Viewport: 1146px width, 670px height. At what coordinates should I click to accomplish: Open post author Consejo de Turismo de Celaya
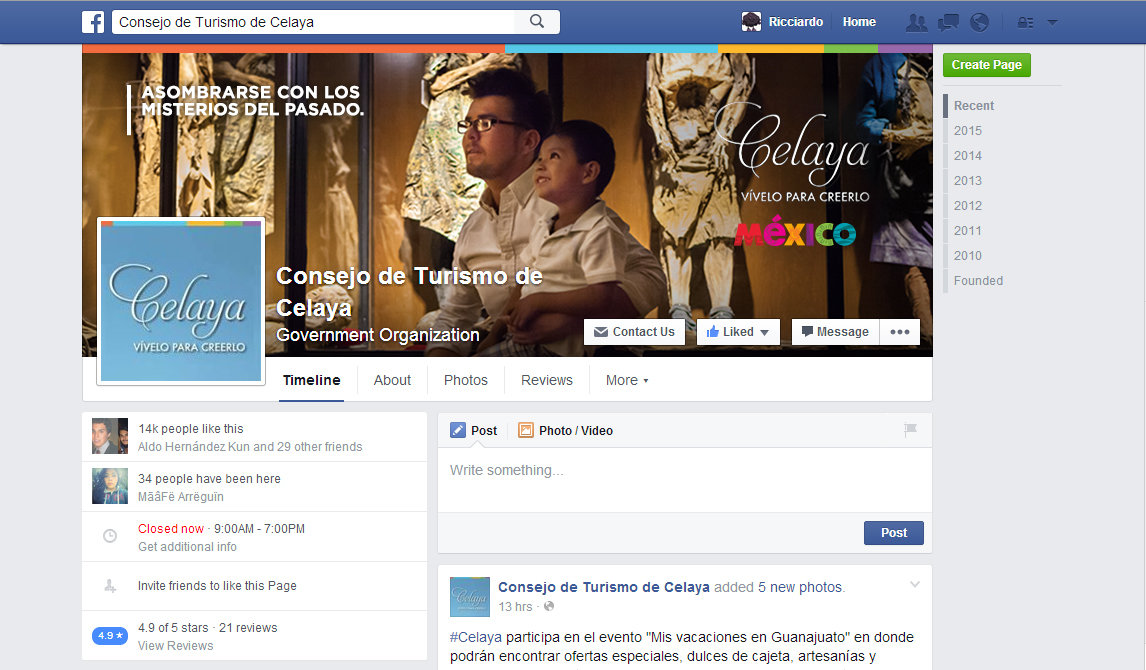[604, 587]
